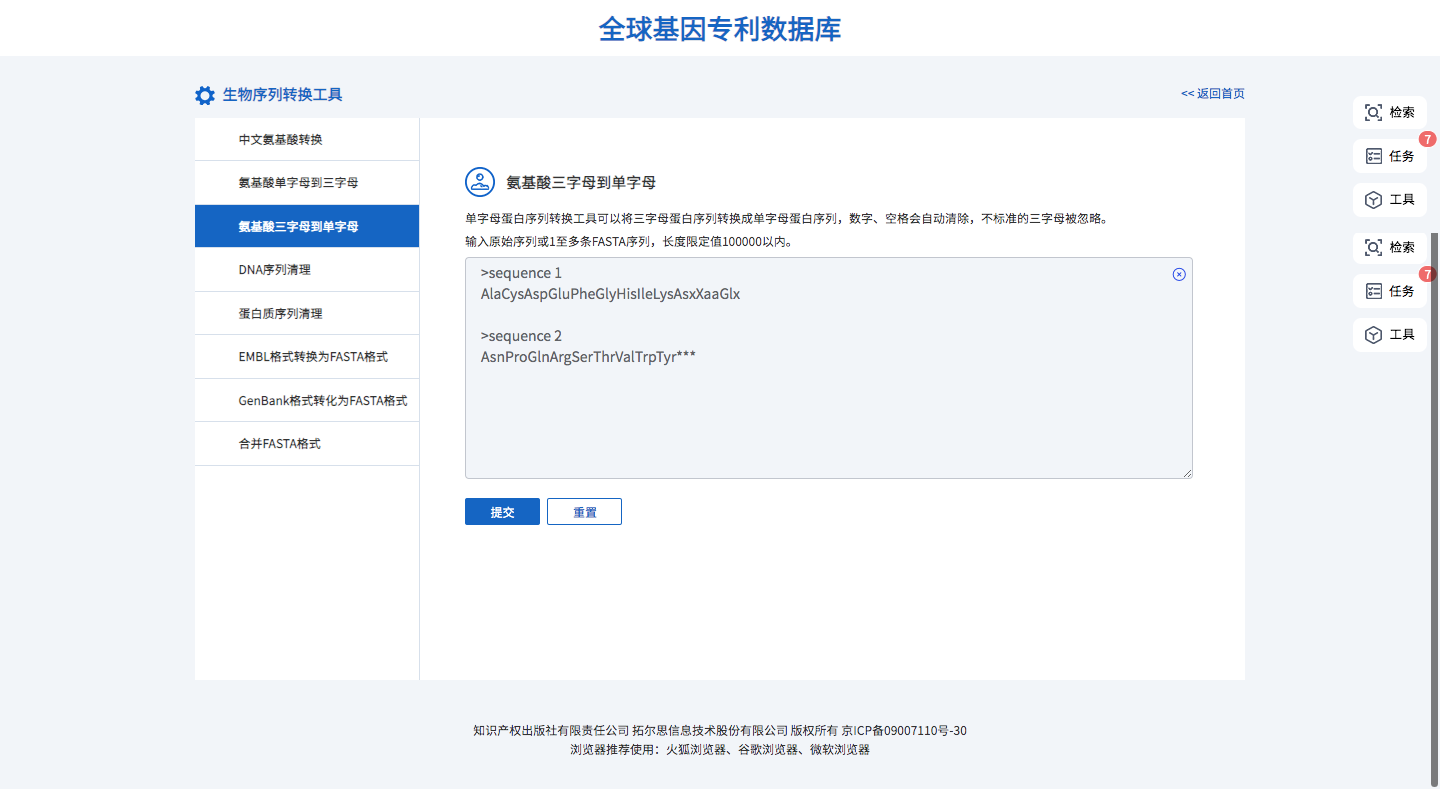Viewport: 1440px width, 790px height.
Task: Open the 蛋白质序列清理 tool
Action: coord(307,313)
